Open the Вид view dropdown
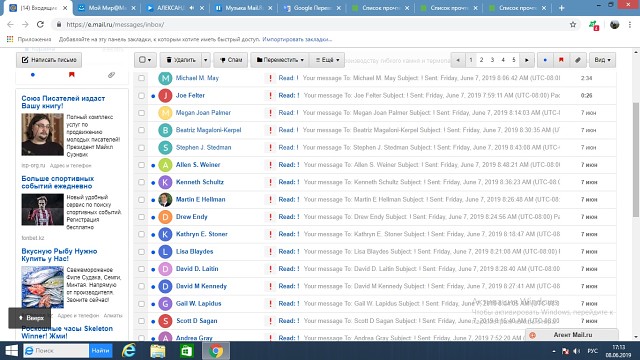Viewport: 640px width, 360px height. (602, 60)
